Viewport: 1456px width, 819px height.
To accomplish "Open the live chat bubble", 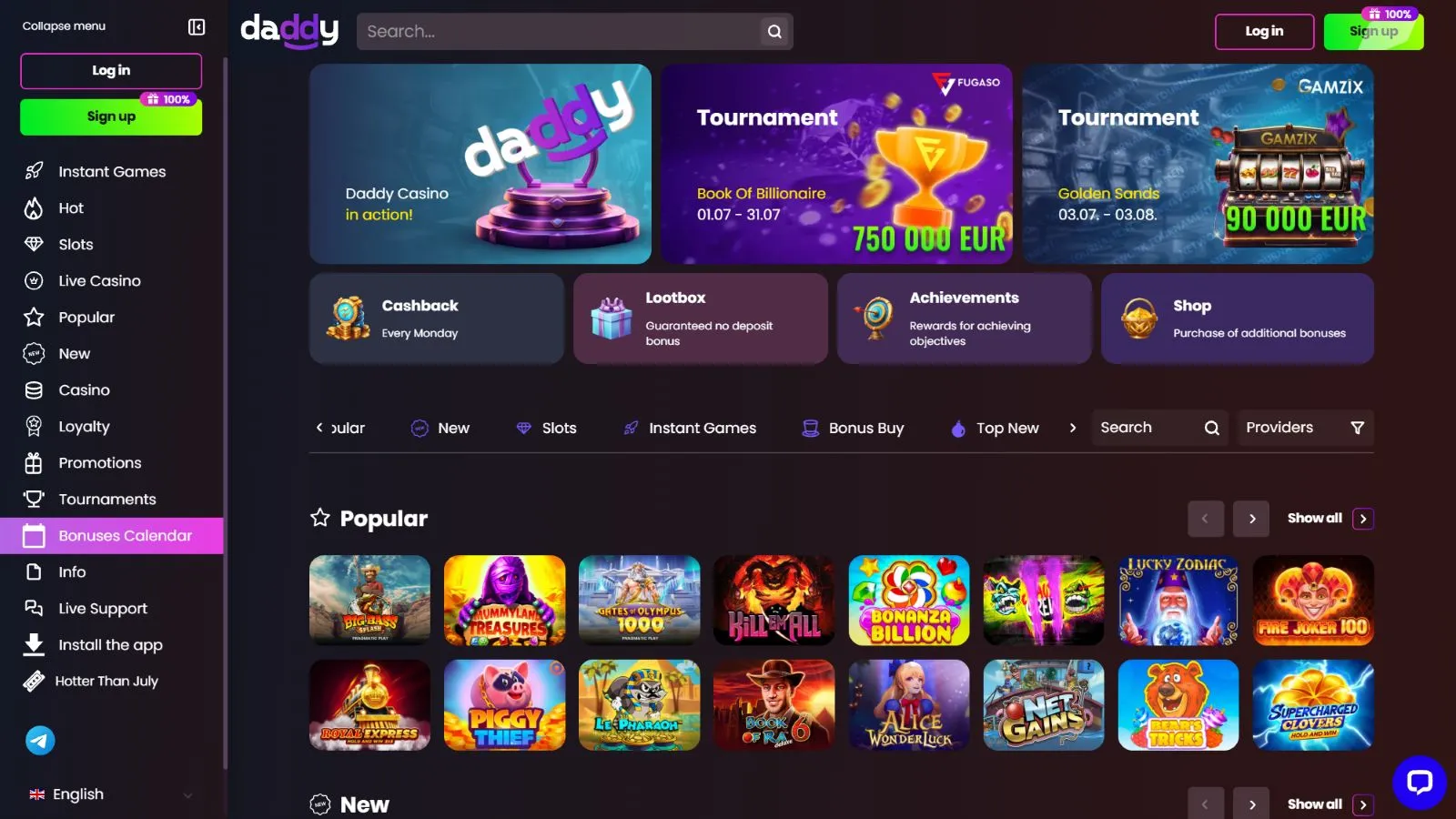I will [1419, 782].
